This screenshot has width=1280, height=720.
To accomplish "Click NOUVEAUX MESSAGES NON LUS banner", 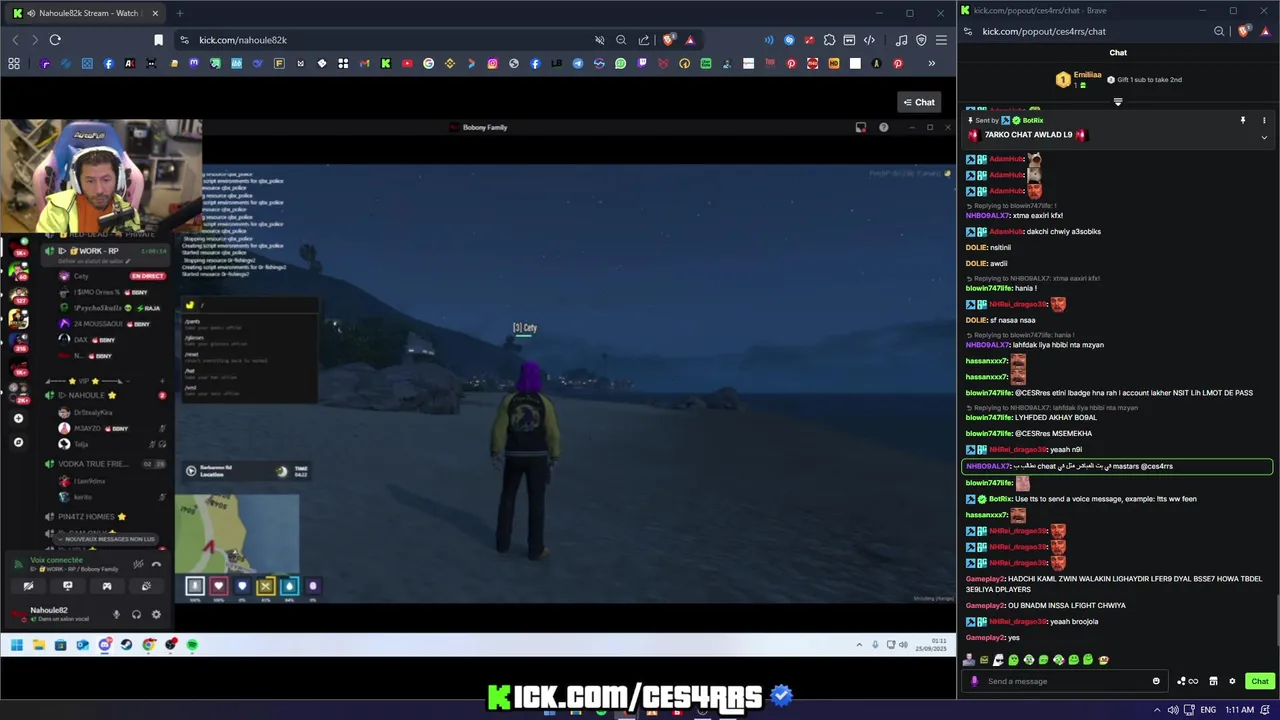I will [108, 539].
